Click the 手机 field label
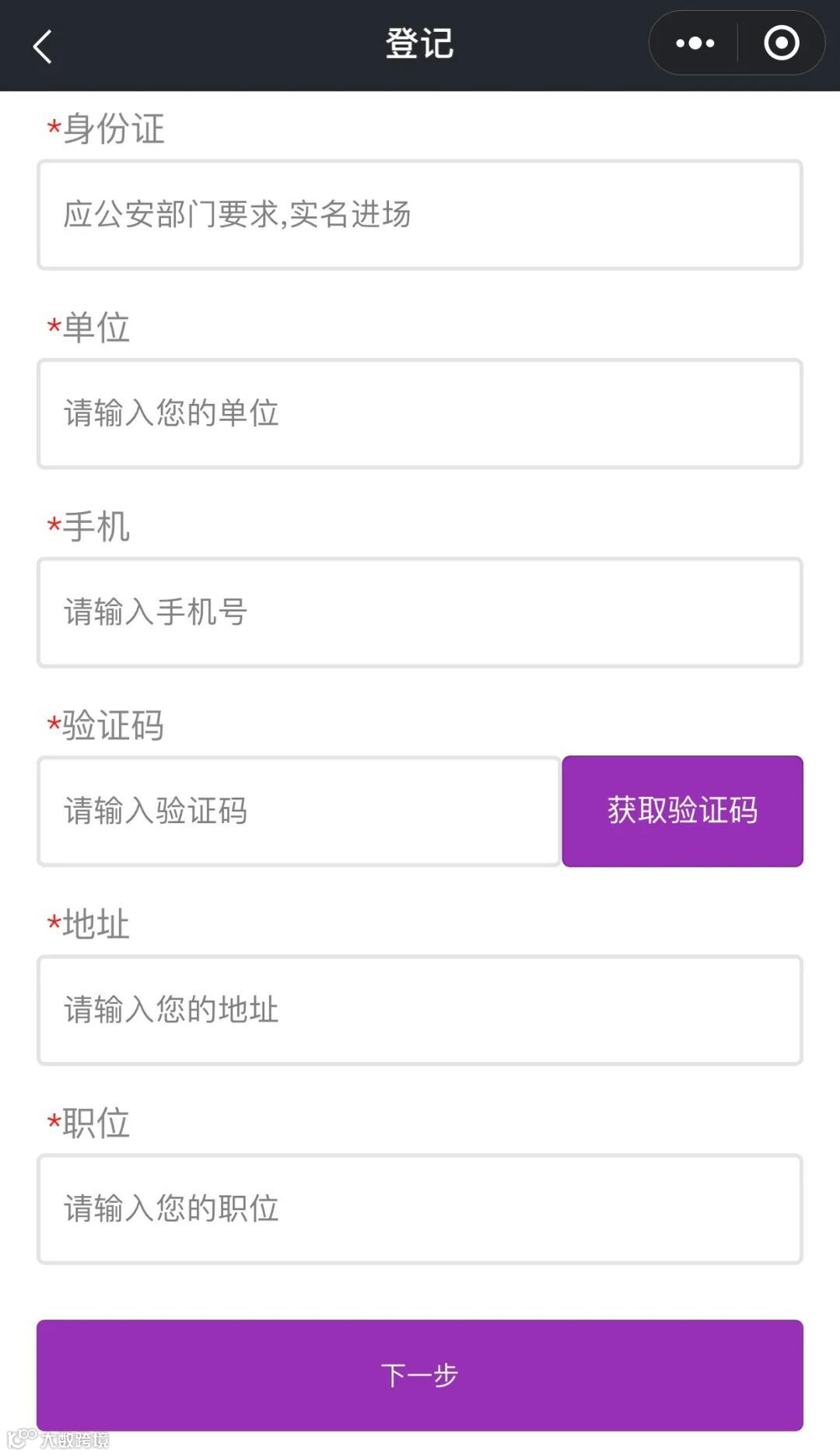 pos(96,527)
